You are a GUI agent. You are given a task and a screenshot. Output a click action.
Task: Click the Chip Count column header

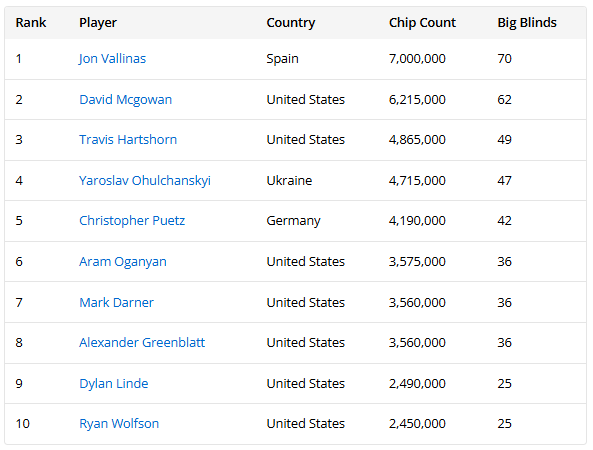pyautogui.click(x=422, y=23)
